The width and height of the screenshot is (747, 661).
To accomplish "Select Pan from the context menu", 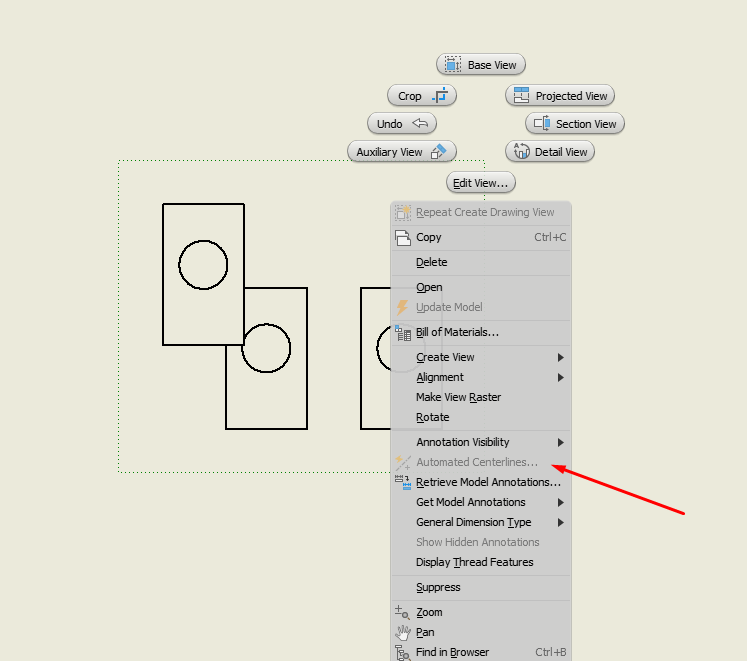I will (x=481, y=632).
